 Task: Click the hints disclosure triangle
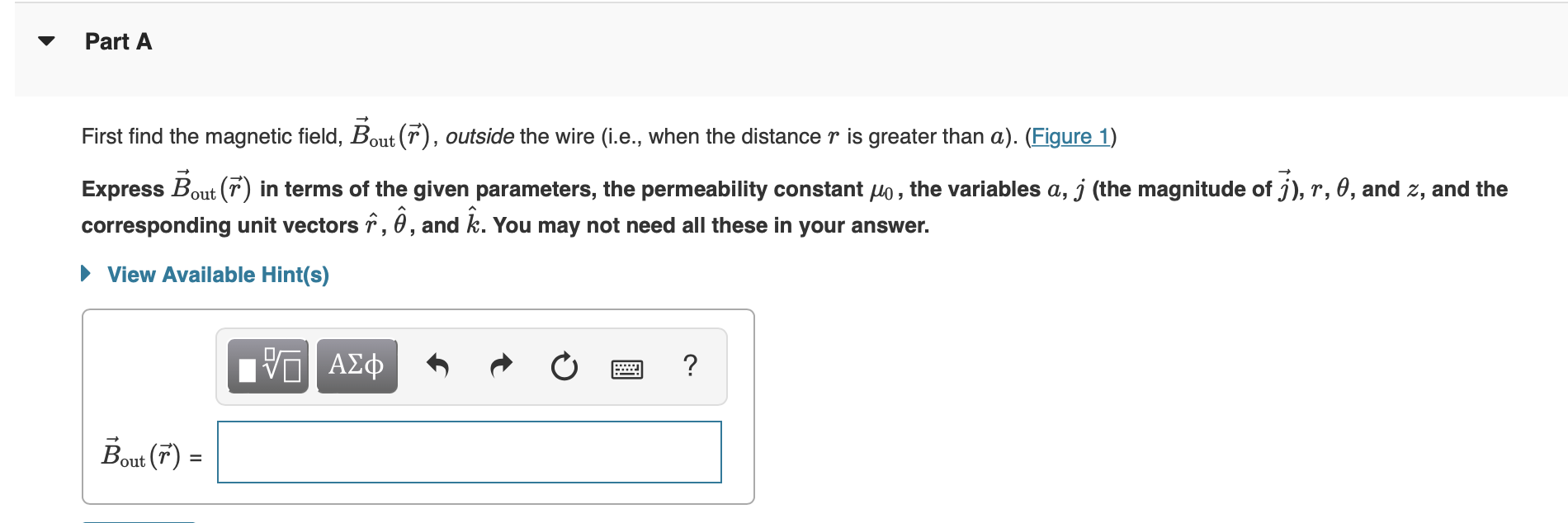click(86, 274)
